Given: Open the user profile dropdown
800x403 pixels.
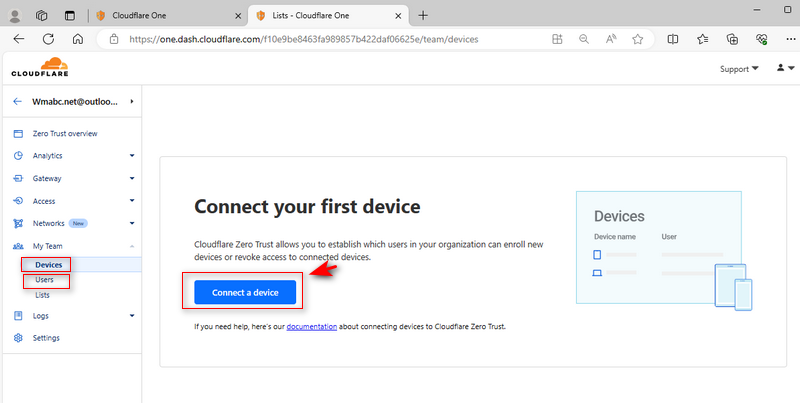Looking at the screenshot, I should [786, 68].
